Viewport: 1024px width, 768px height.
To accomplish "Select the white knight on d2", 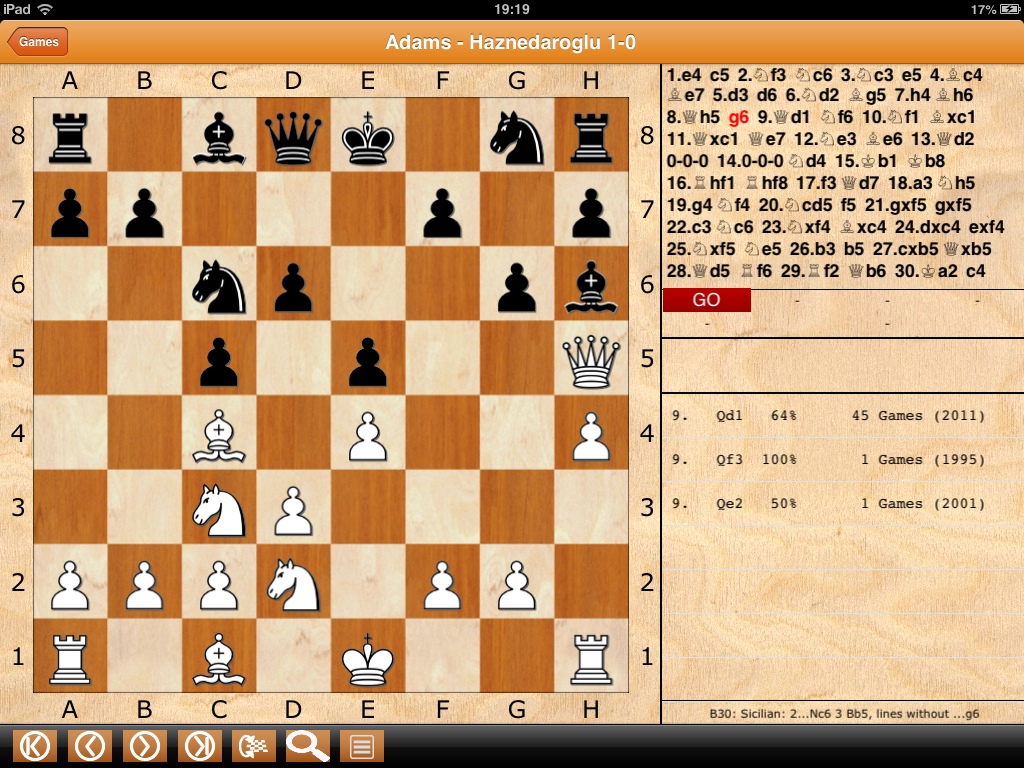I will [294, 582].
